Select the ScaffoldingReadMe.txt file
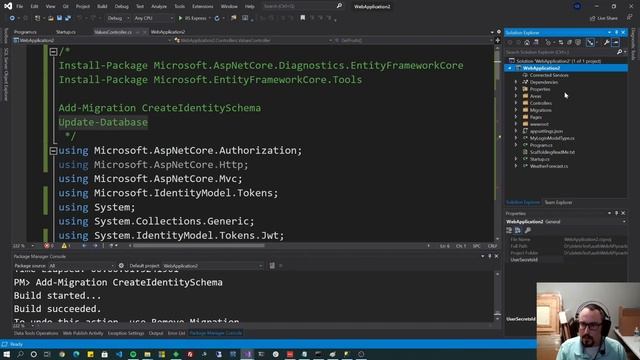640x360 pixels. [552, 152]
